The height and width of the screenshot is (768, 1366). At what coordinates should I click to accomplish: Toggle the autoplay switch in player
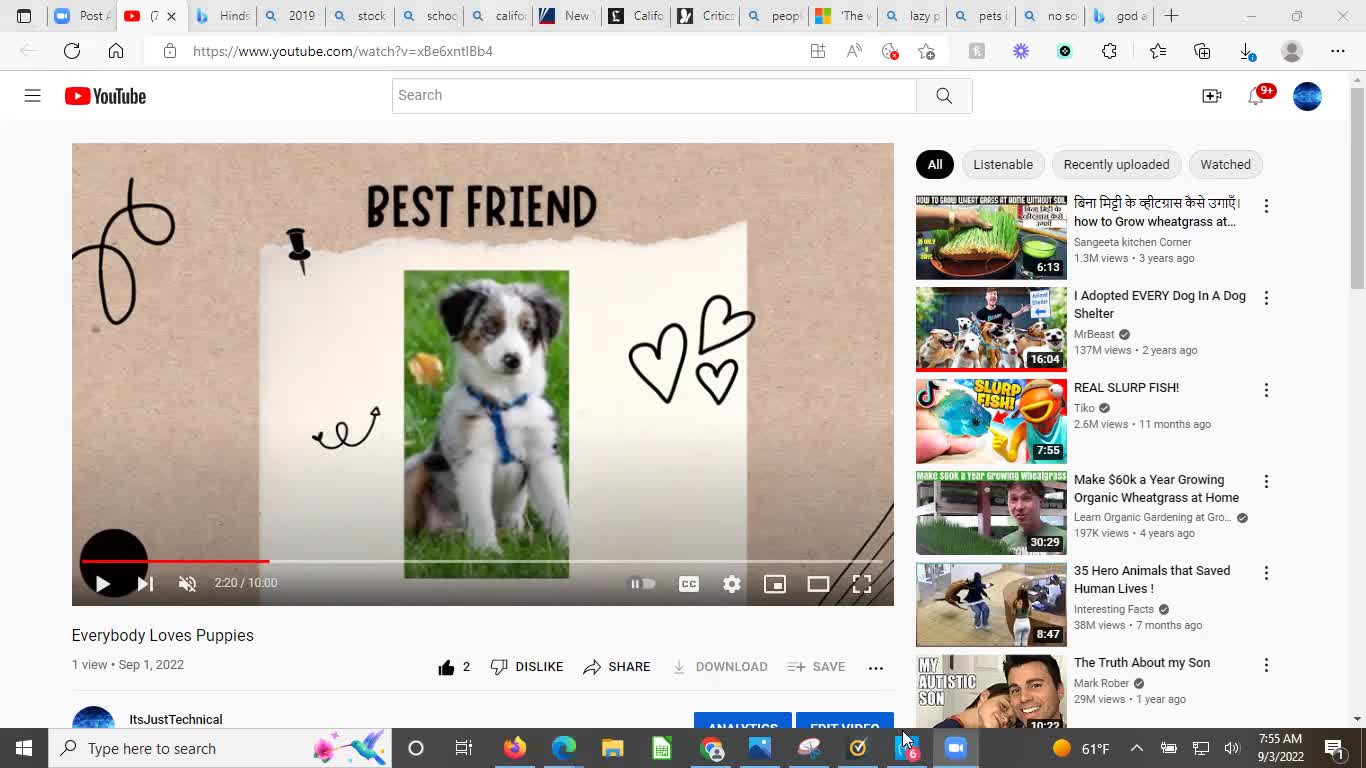pyautogui.click(x=642, y=584)
